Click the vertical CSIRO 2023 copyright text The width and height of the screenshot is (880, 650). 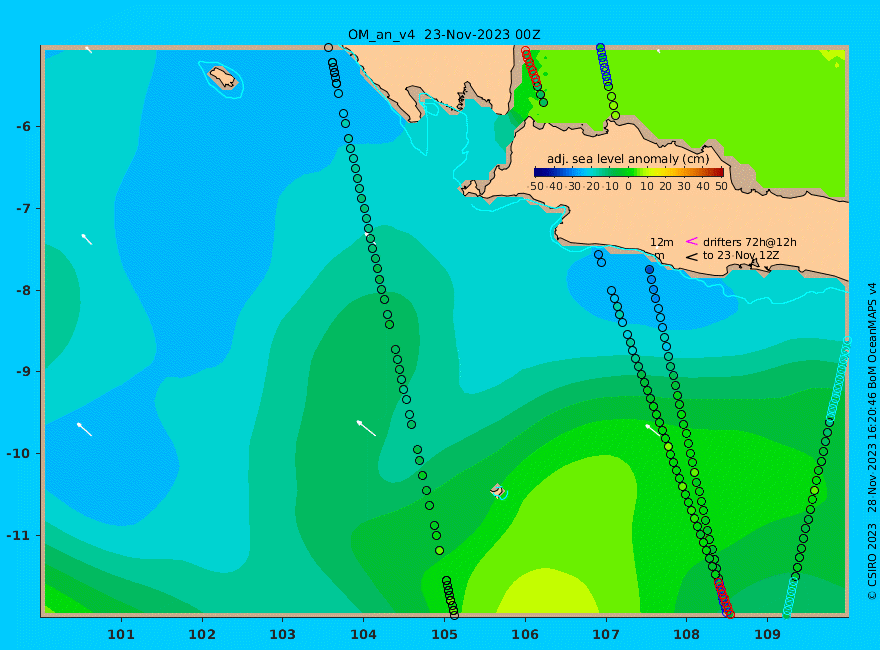(x=872, y=442)
